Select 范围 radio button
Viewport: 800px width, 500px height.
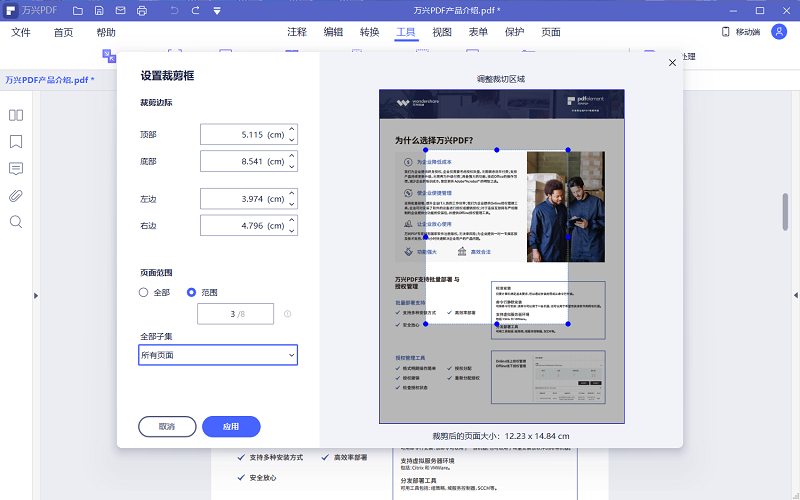(x=191, y=292)
